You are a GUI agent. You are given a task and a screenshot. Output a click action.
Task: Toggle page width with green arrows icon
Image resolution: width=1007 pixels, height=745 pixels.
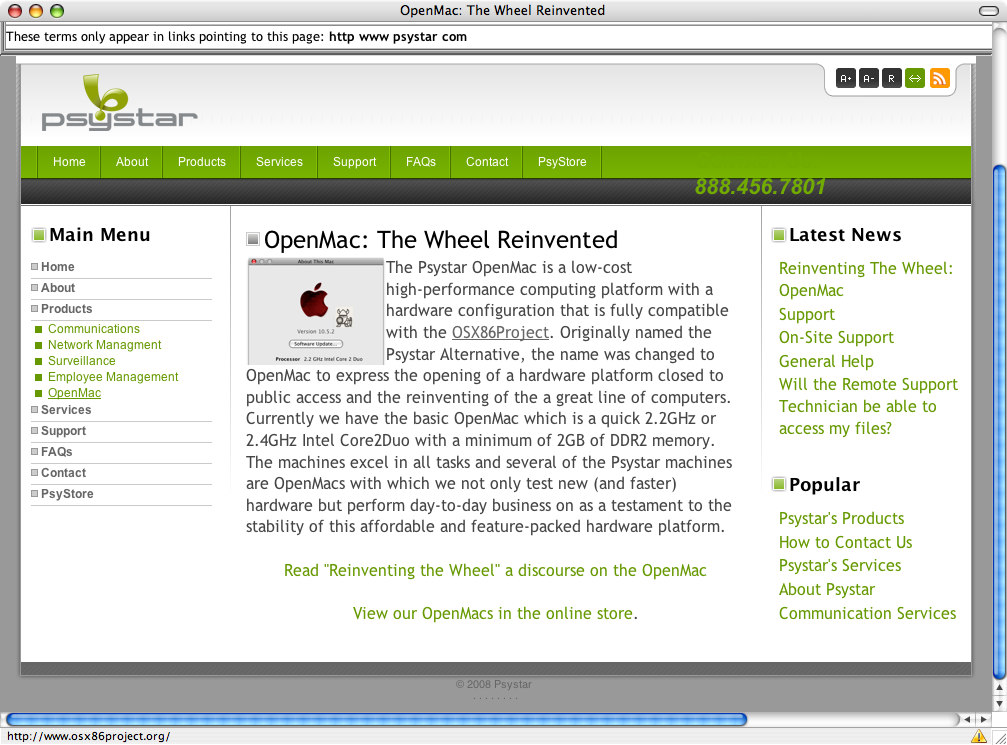[915, 78]
